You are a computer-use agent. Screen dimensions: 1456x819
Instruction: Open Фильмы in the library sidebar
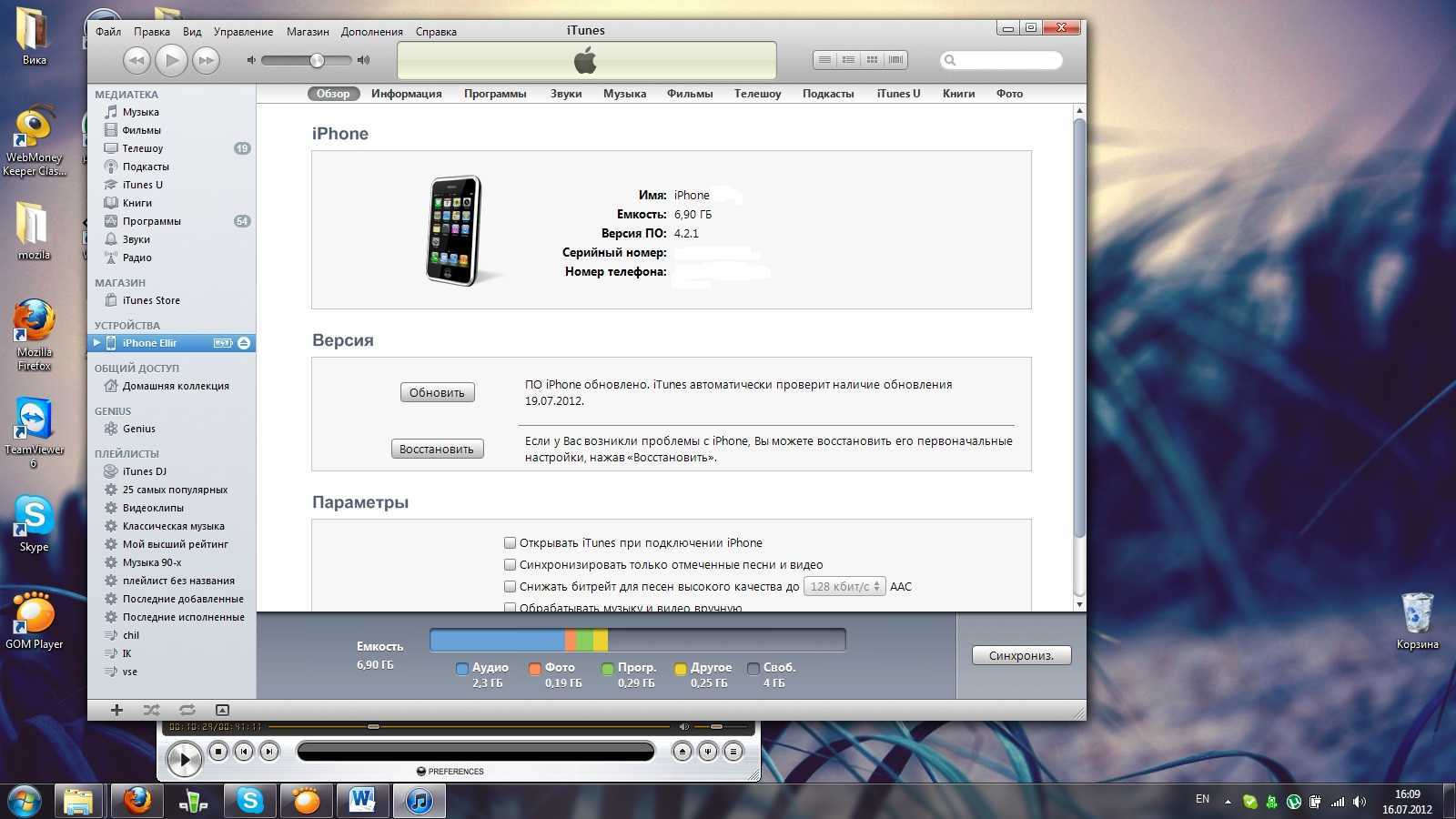pos(141,130)
